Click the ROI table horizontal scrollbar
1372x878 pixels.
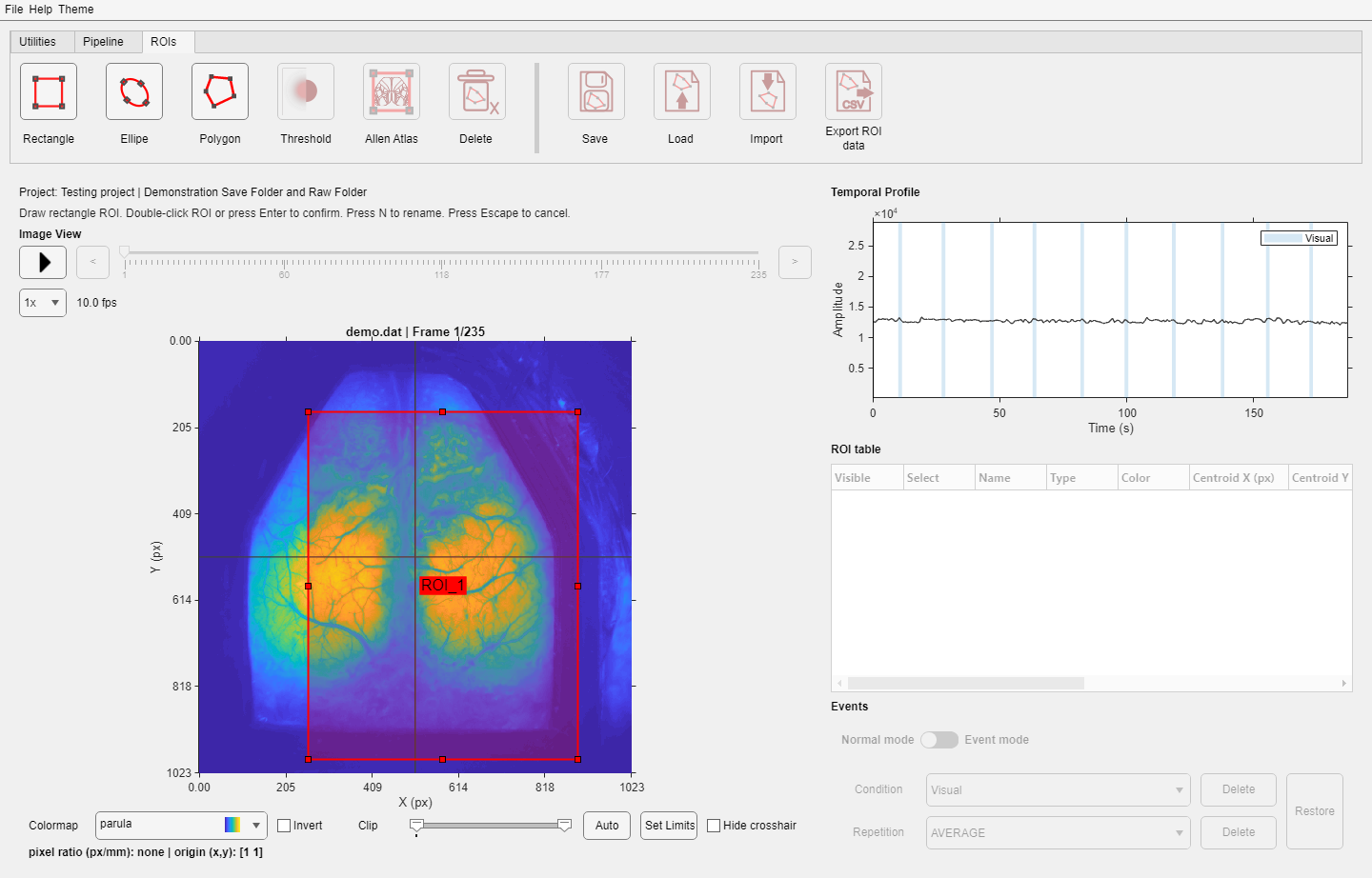click(966, 684)
